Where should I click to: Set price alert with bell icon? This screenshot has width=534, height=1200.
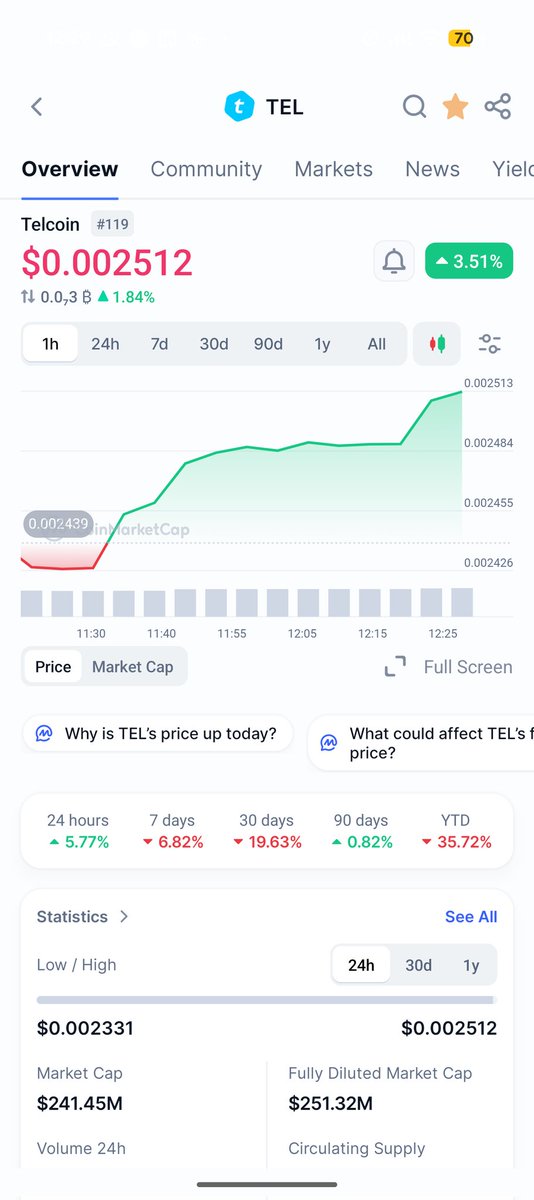coord(394,262)
